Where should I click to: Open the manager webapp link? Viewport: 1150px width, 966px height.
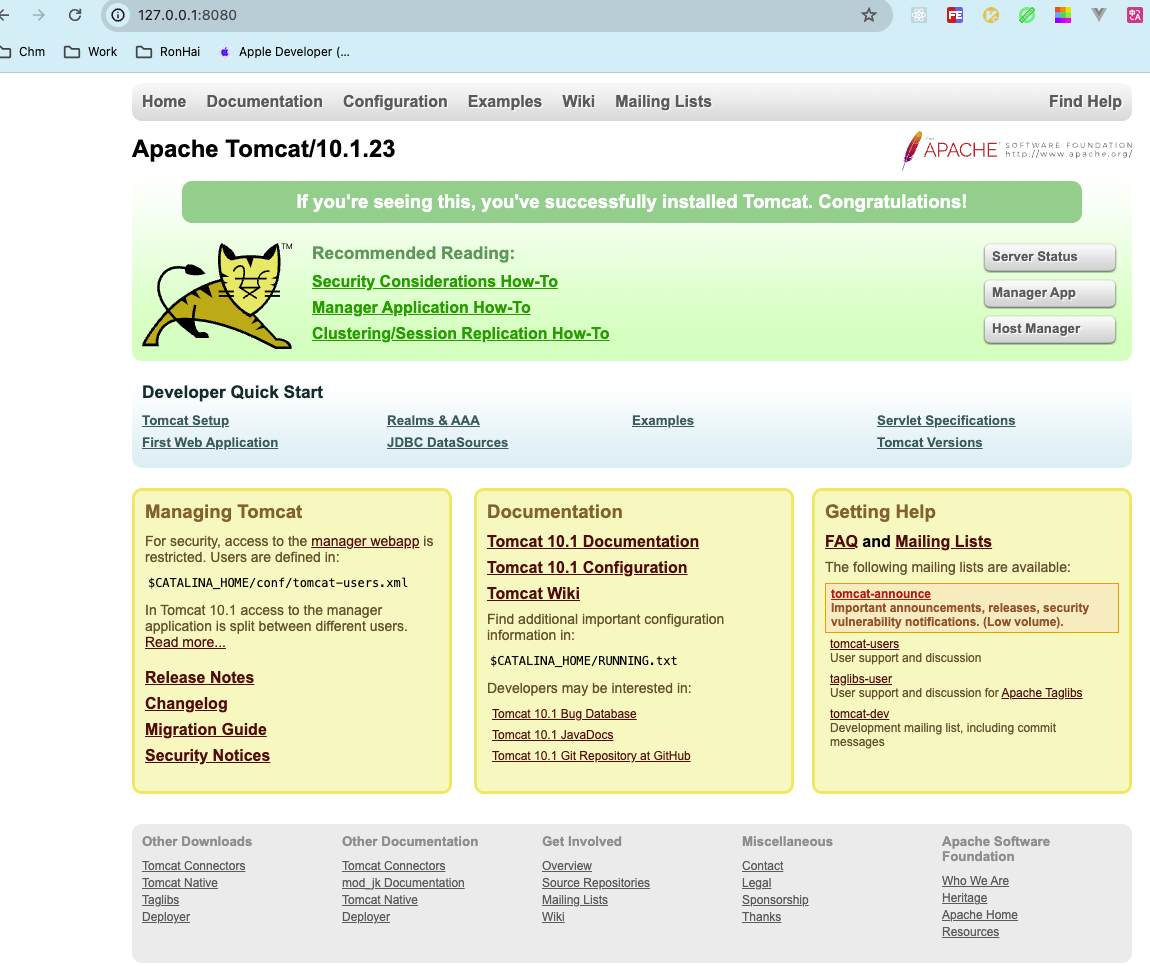(x=365, y=541)
